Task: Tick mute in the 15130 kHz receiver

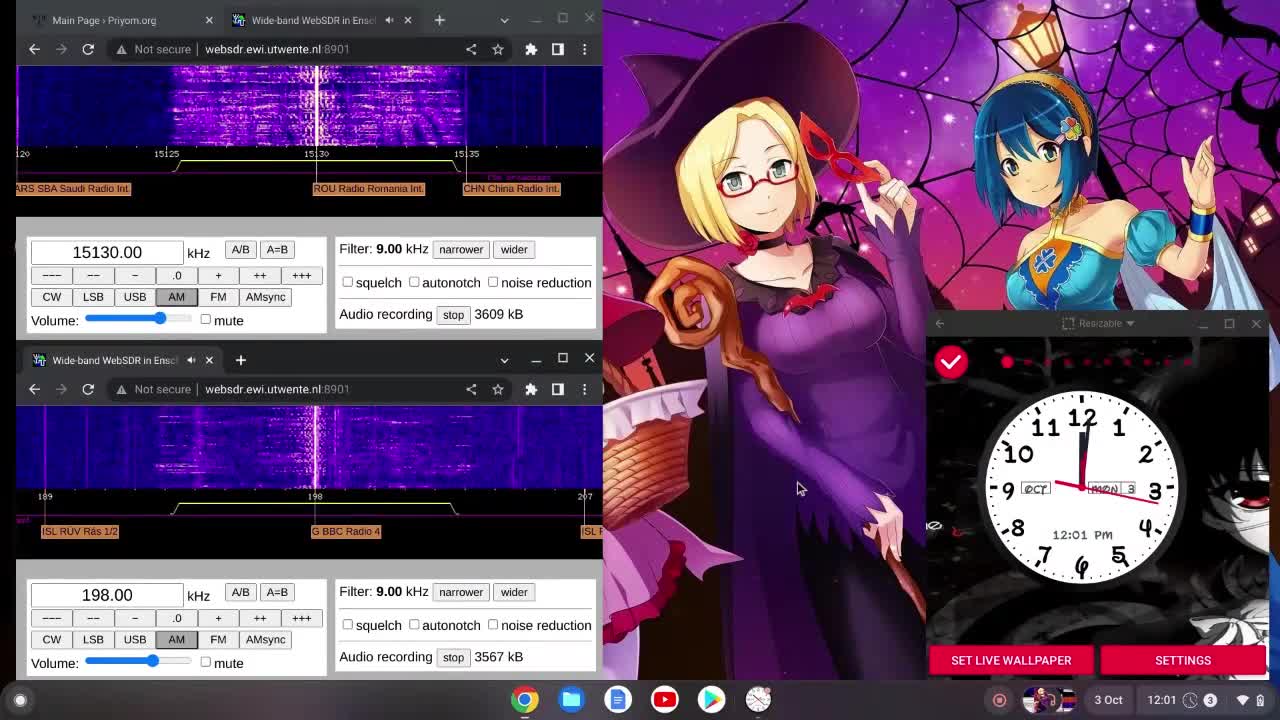Action: pos(205,319)
